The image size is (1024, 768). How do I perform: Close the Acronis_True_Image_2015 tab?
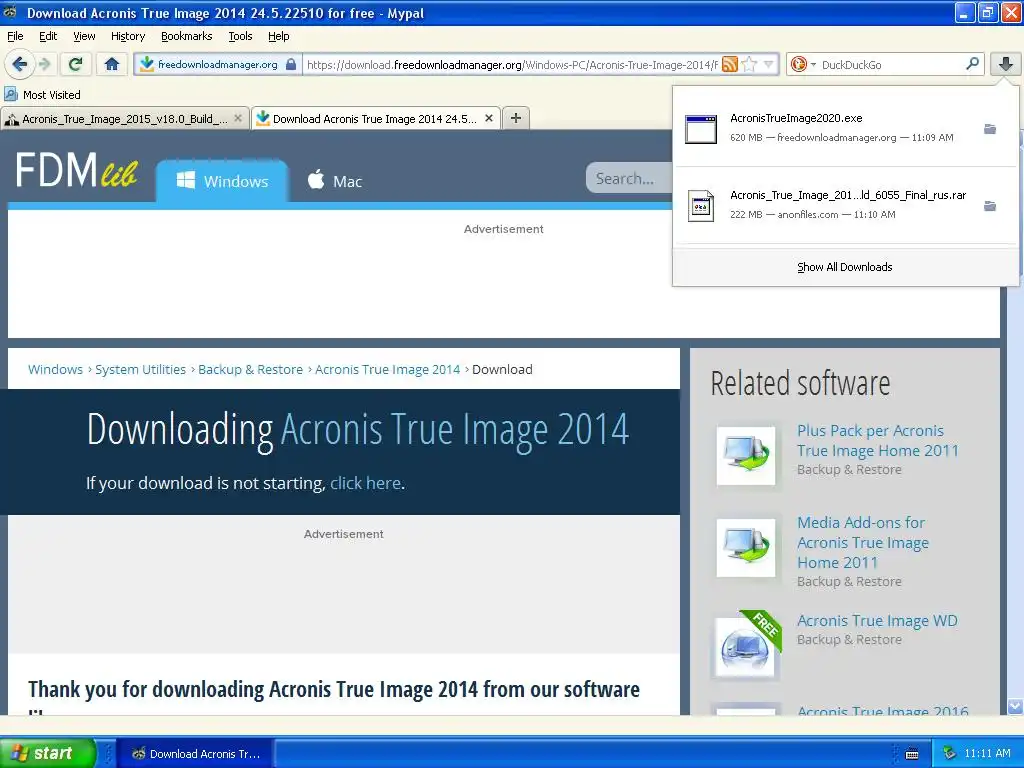tap(238, 118)
